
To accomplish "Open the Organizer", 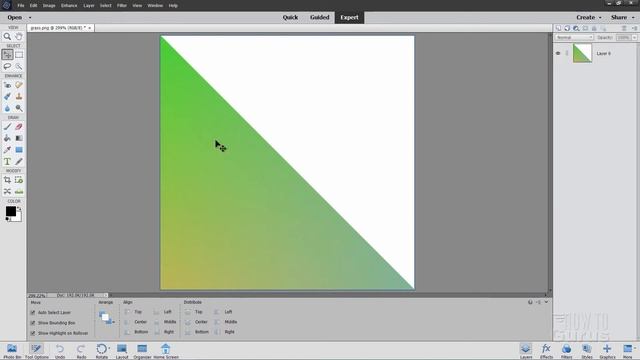I will [x=142, y=351].
